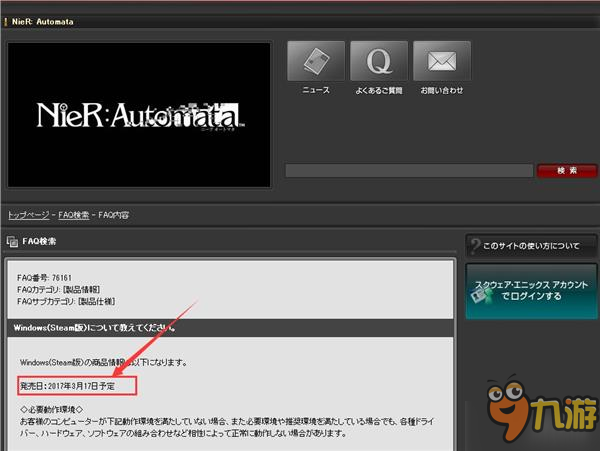Viewport: 600px width, 451px height.
Task: Select the お問い合わせ menu label
Action: 441,90
